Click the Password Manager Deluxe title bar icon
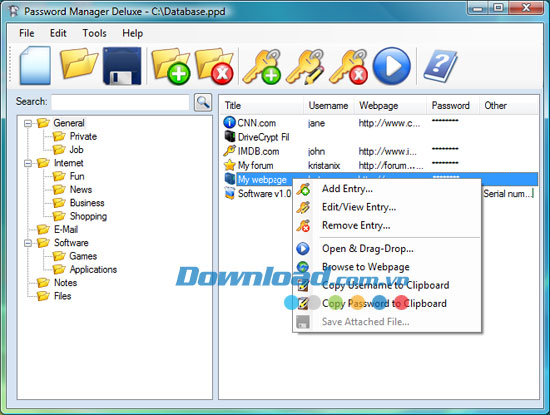Viewport: 550px width, 415px height. (x=13, y=11)
